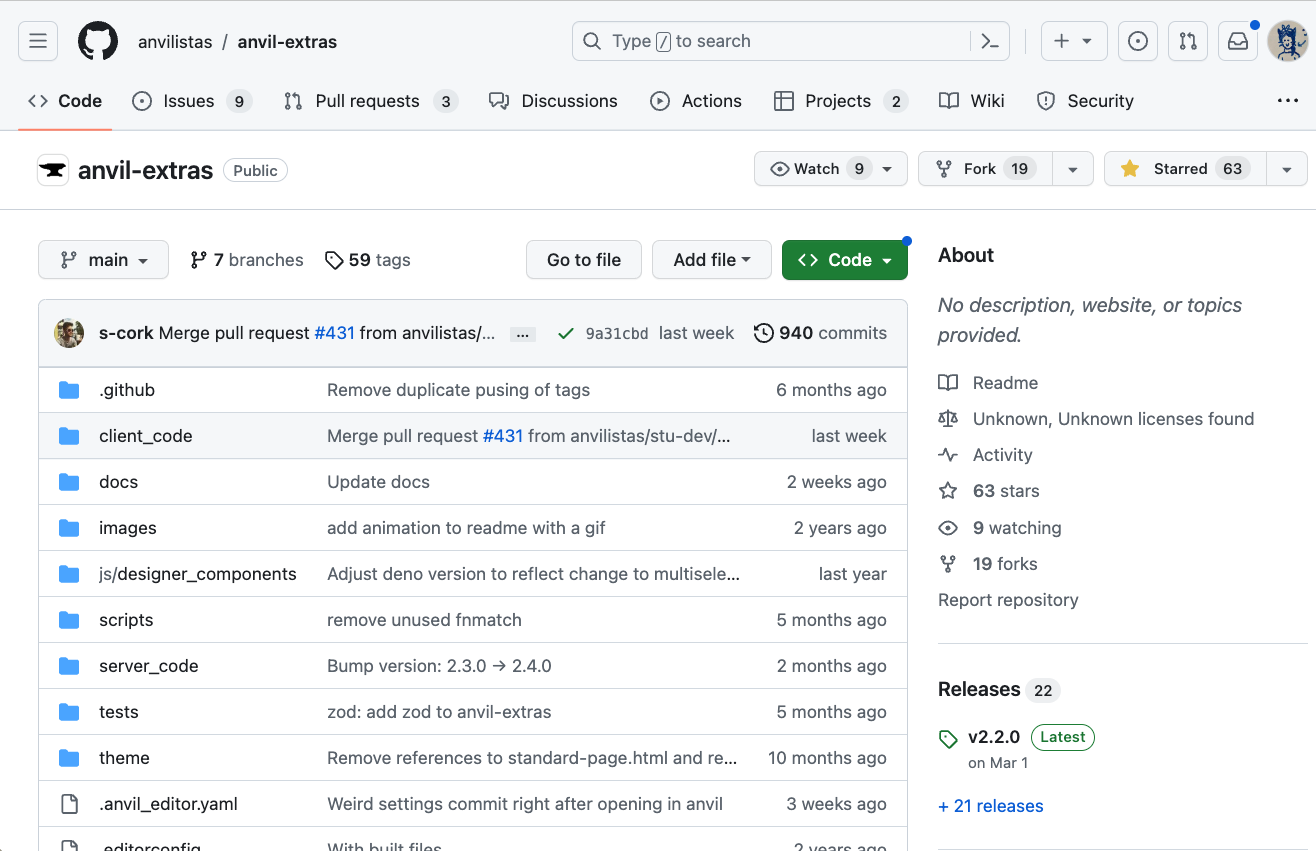
Task: Open pull request #431 link
Action: click(335, 333)
